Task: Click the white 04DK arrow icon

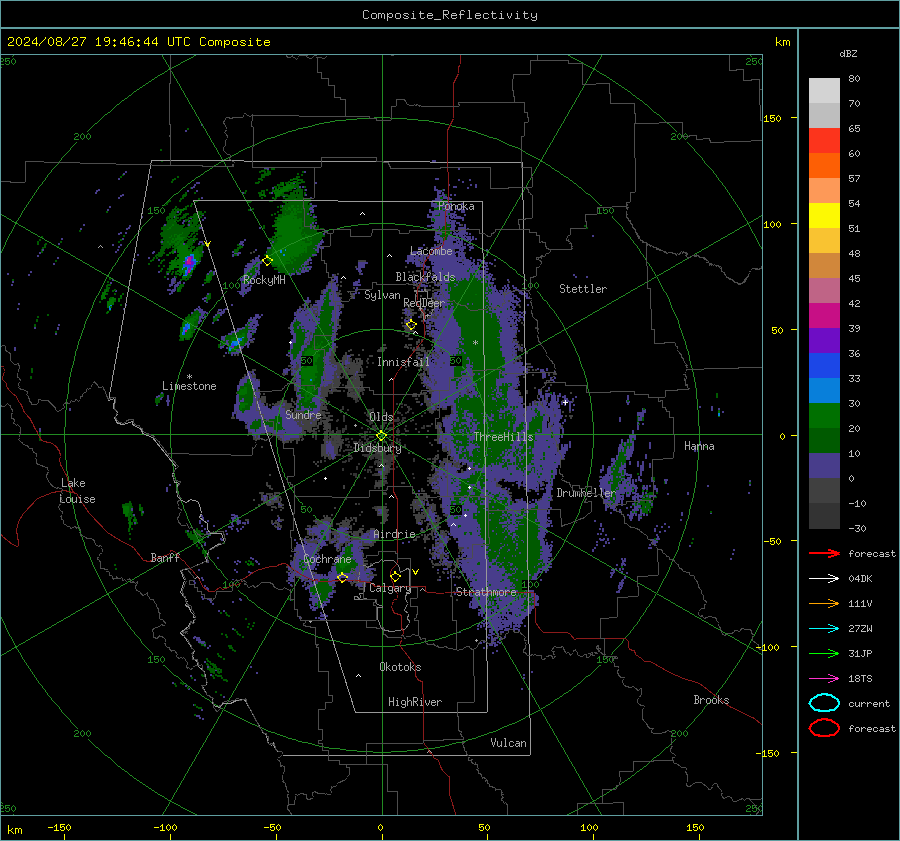Action: pyautogui.click(x=824, y=578)
